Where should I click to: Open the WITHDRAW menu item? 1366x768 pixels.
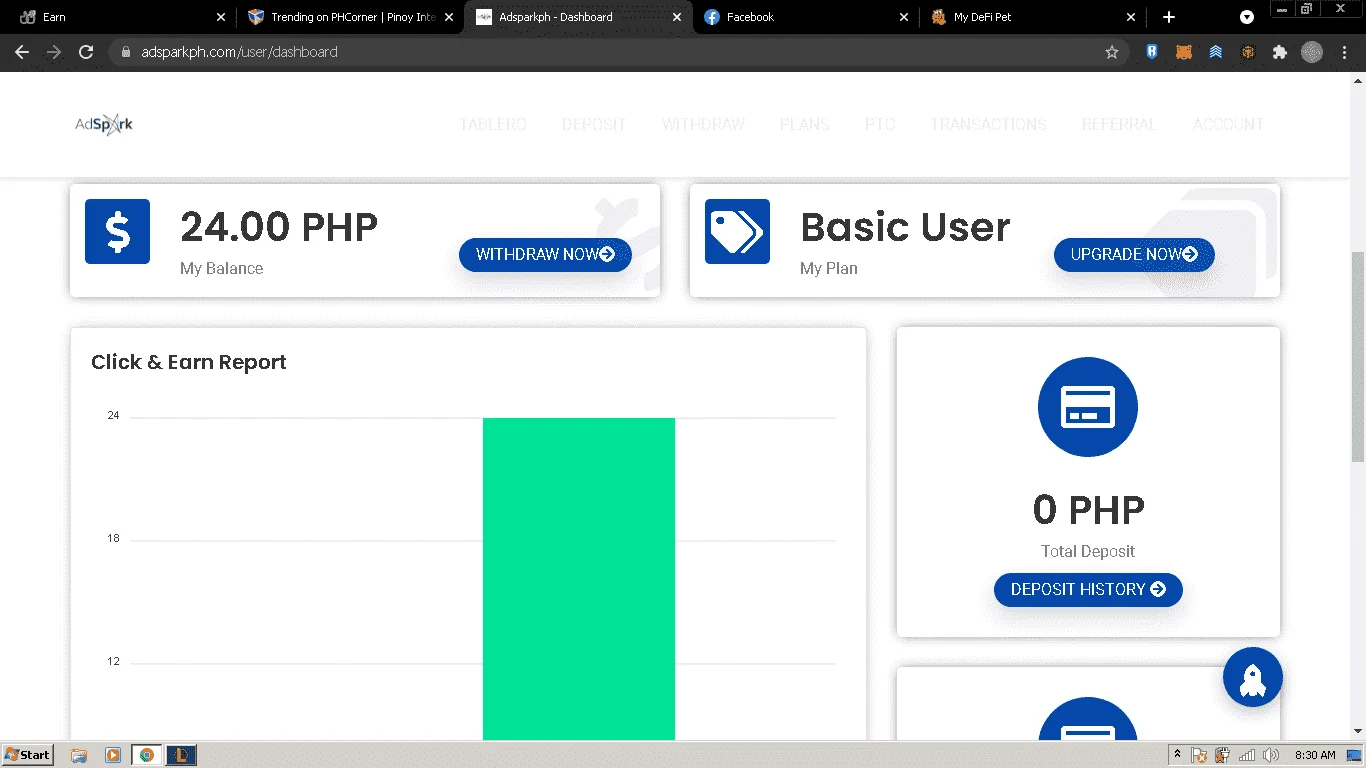pos(703,124)
